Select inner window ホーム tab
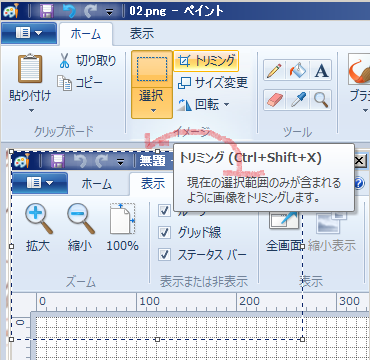This screenshot has width=370, height=360. click(x=96, y=183)
